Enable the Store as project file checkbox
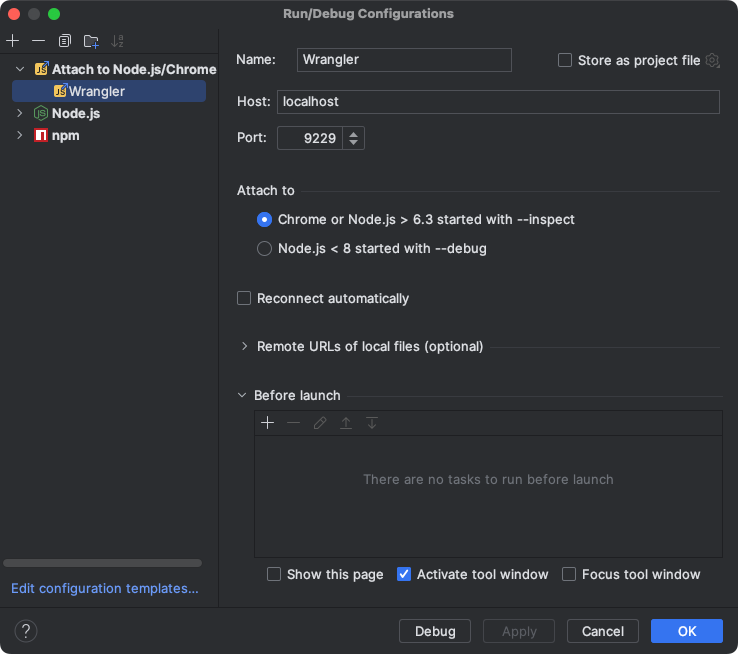 tap(565, 60)
